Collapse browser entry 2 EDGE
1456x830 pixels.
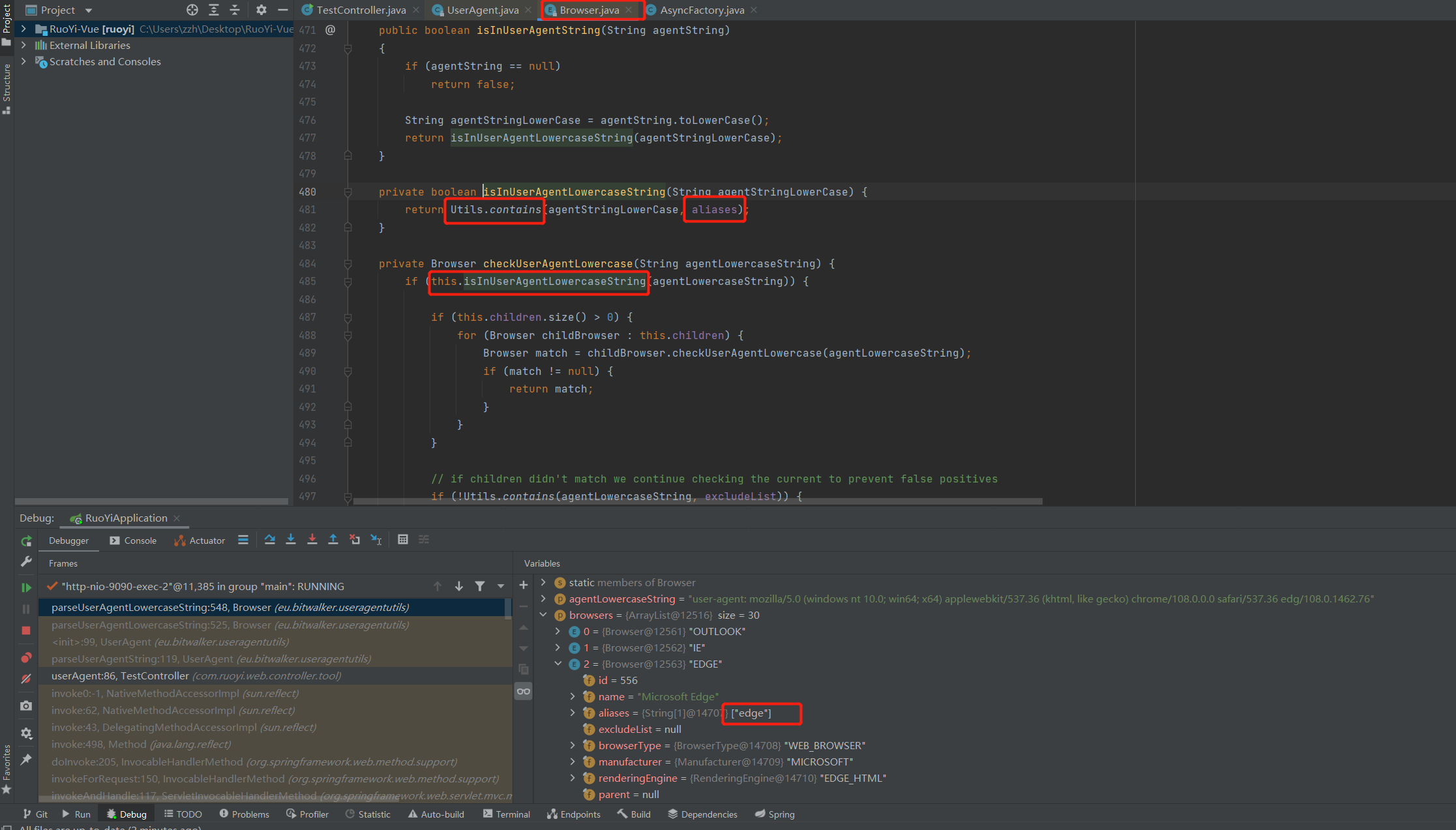(558, 664)
